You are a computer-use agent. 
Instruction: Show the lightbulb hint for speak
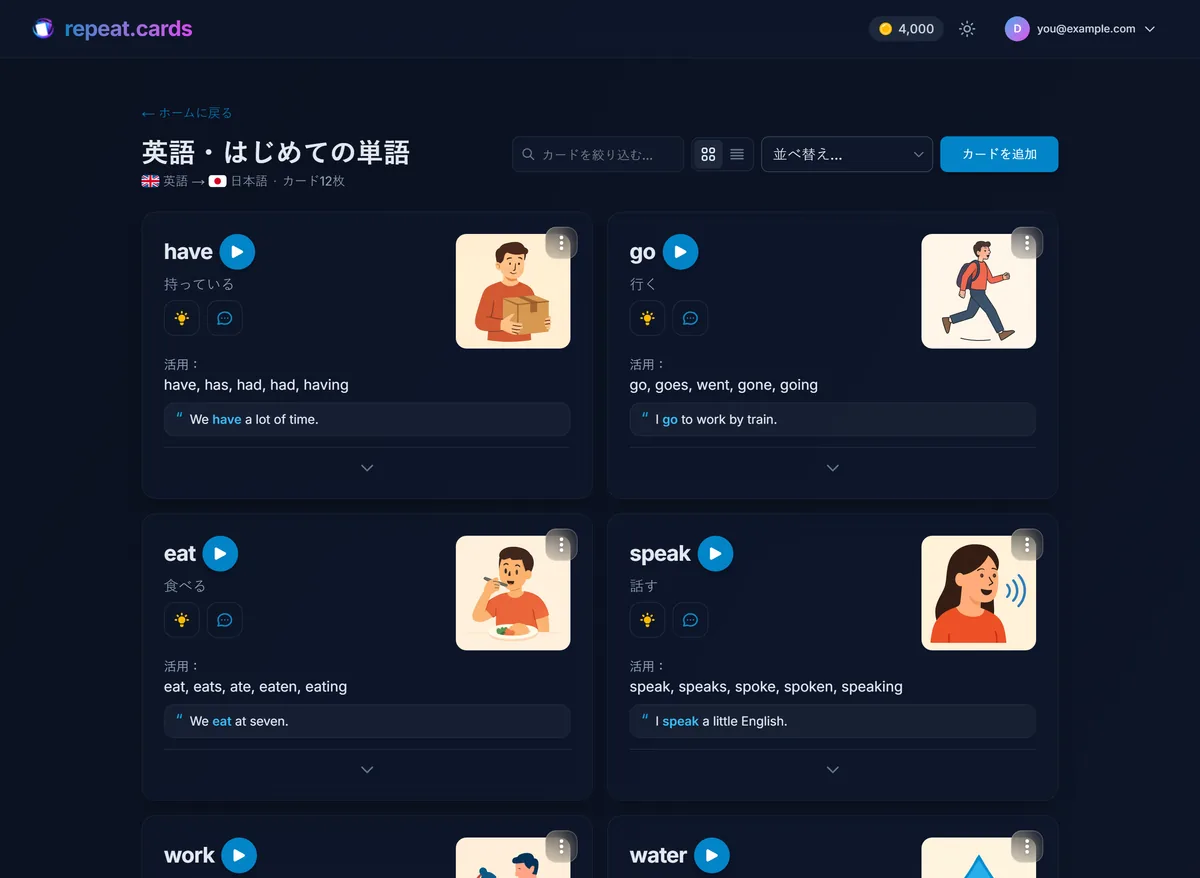[648, 620]
